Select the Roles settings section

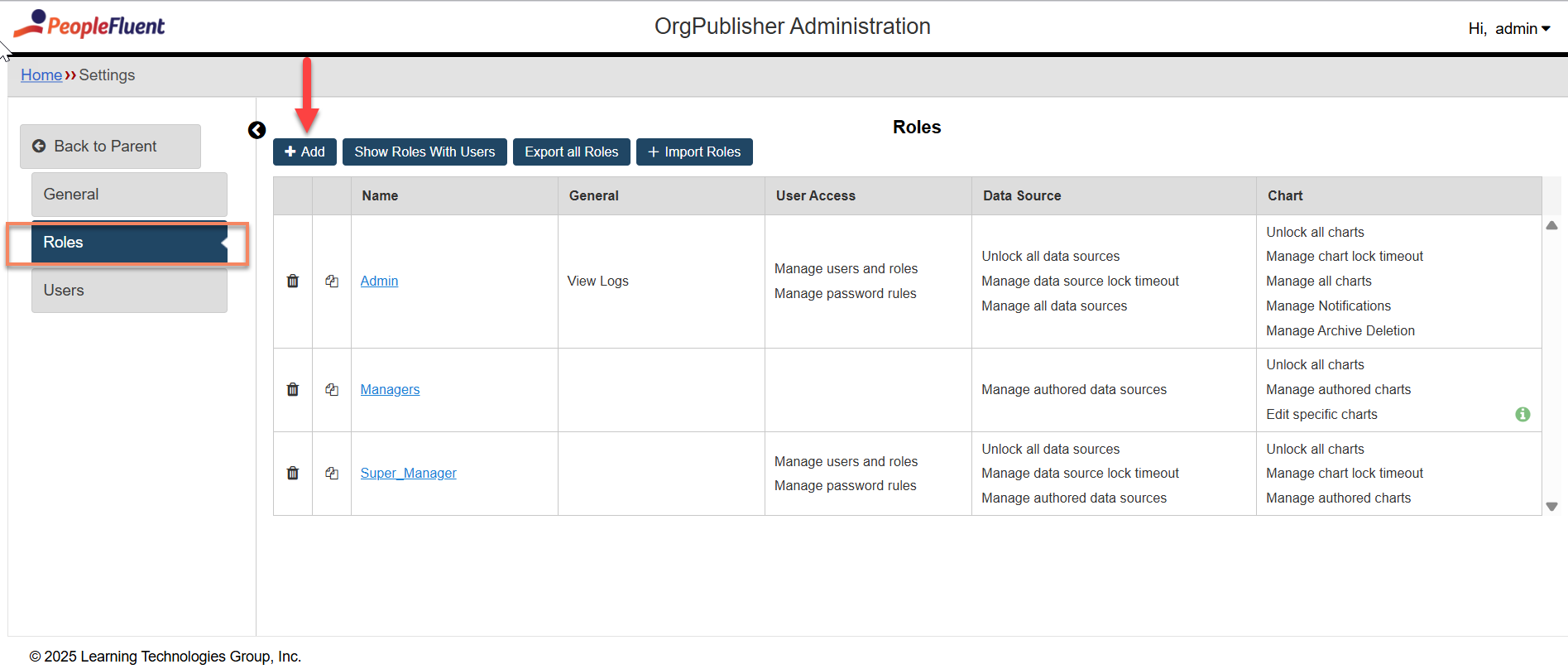[x=129, y=243]
